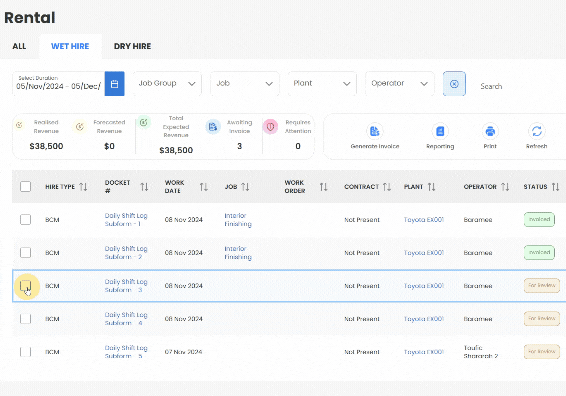Open Interior Finishing job in Subform 1 row

tap(238, 219)
